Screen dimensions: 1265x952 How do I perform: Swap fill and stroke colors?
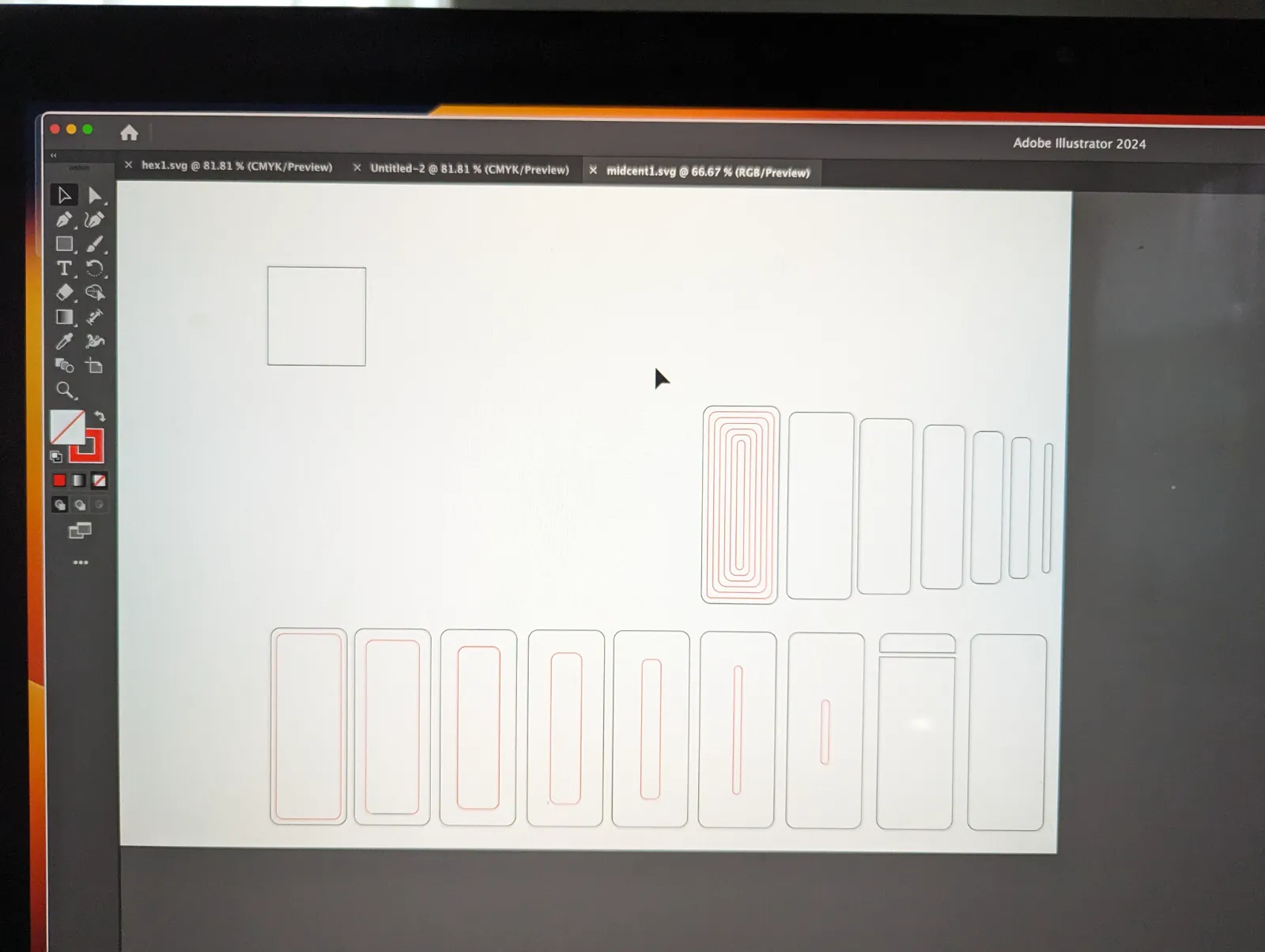coord(100,416)
